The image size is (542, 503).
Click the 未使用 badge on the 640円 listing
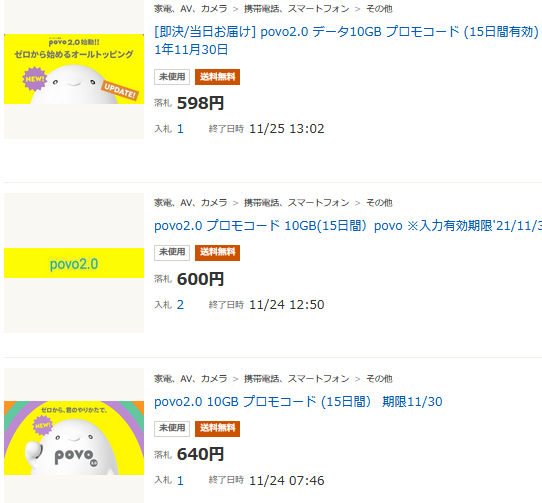click(x=172, y=428)
